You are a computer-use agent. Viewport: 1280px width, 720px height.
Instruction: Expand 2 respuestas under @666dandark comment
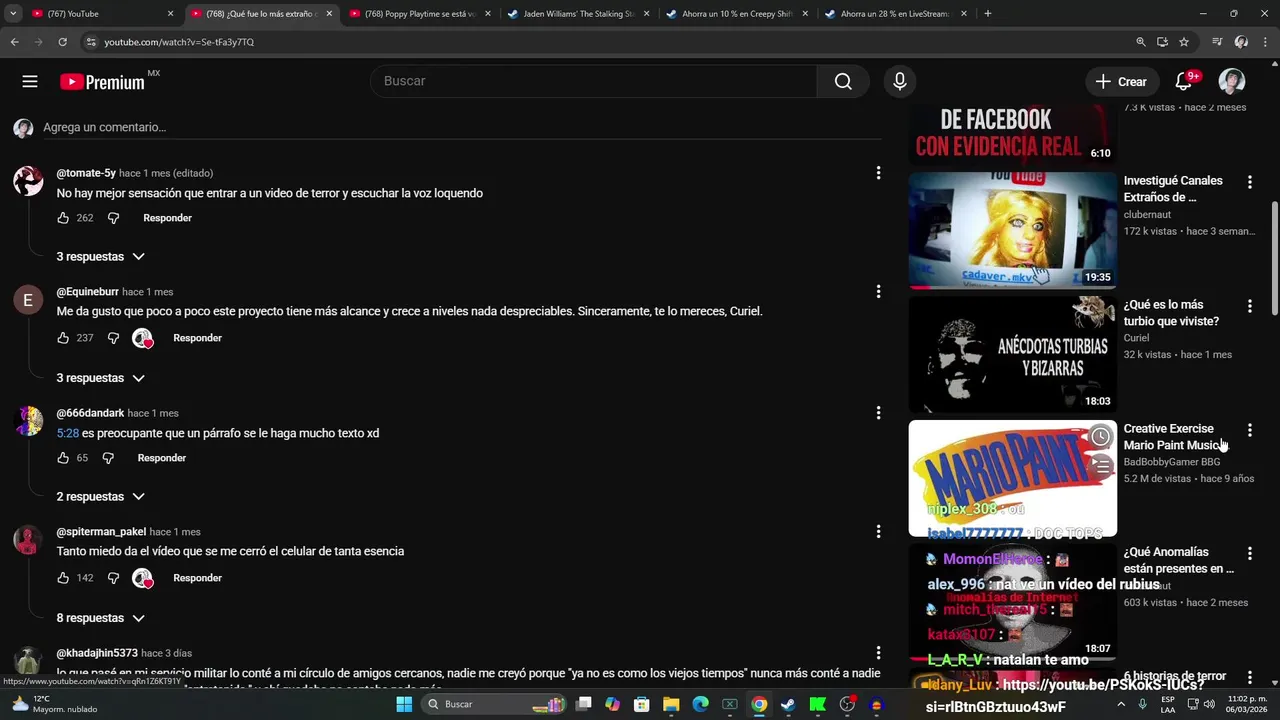click(x=100, y=497)
